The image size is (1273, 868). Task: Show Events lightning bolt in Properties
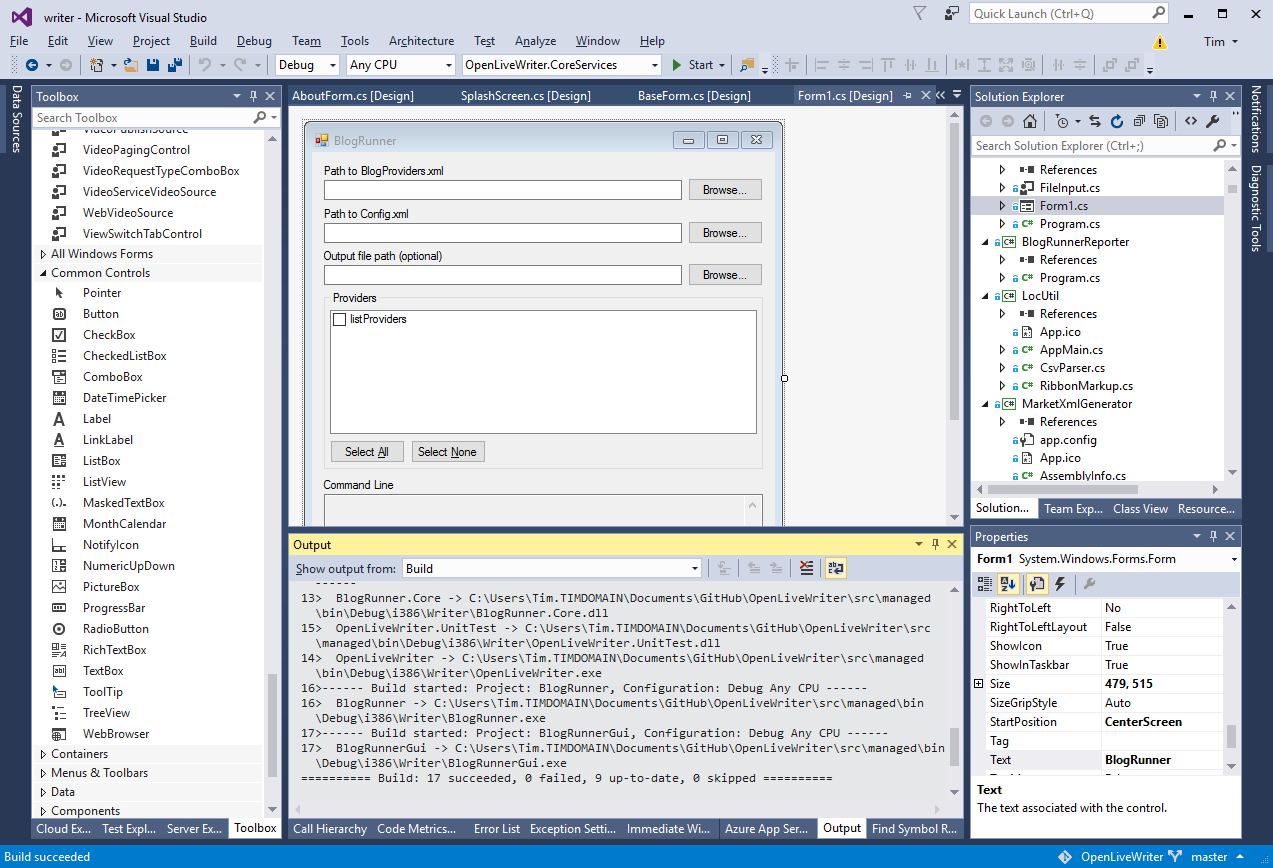click(x=1060, y=584)
